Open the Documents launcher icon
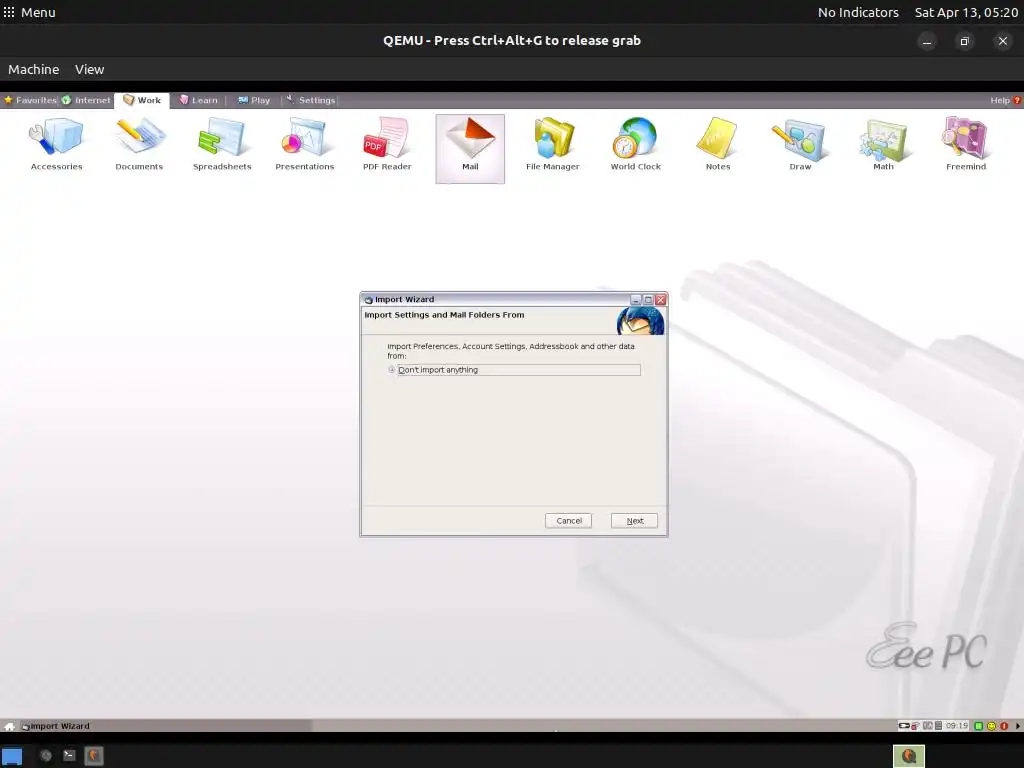This screenshot has width=1024, height=768. tap(139, 145)
